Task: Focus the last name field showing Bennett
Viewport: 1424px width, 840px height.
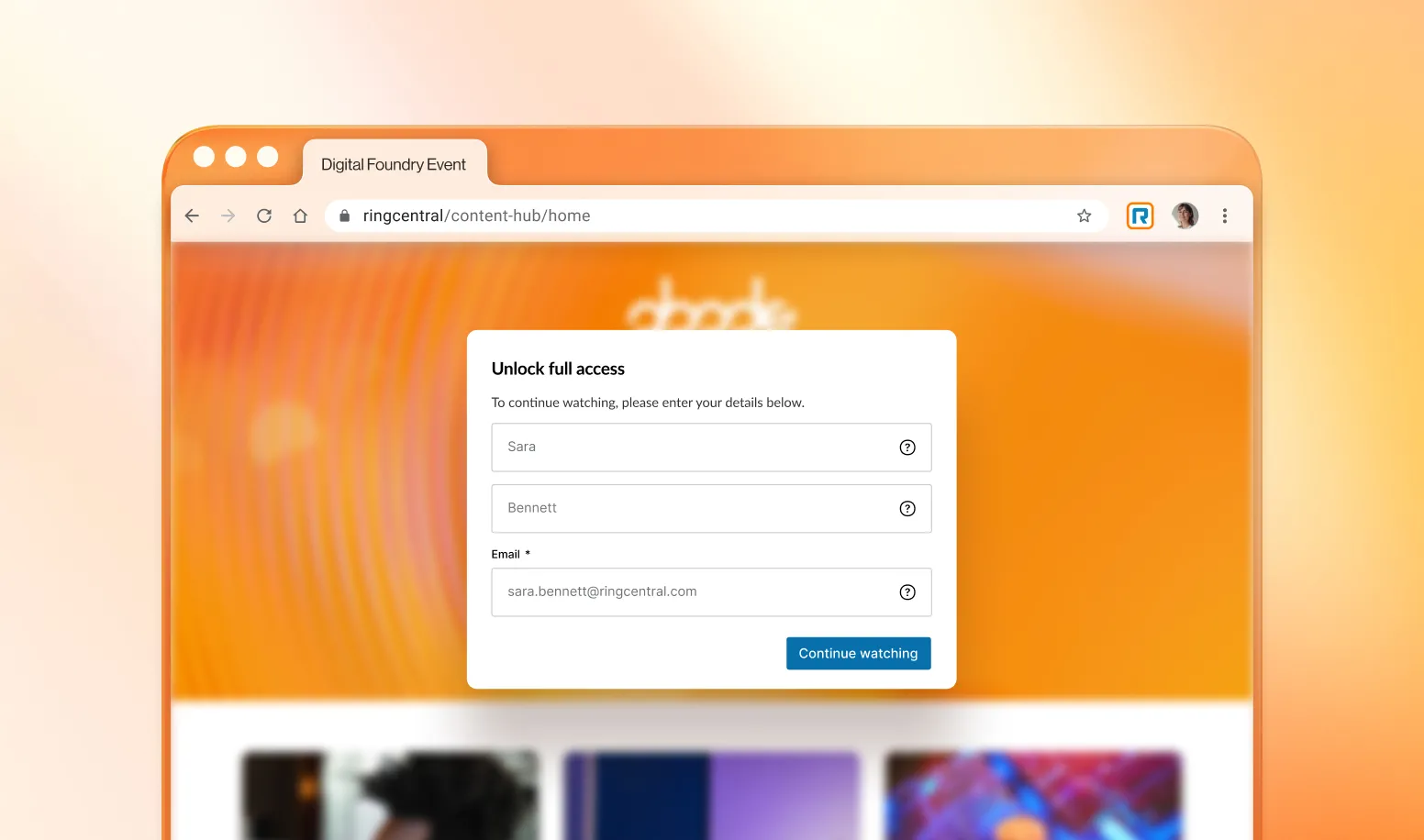Action: point(712,509)
